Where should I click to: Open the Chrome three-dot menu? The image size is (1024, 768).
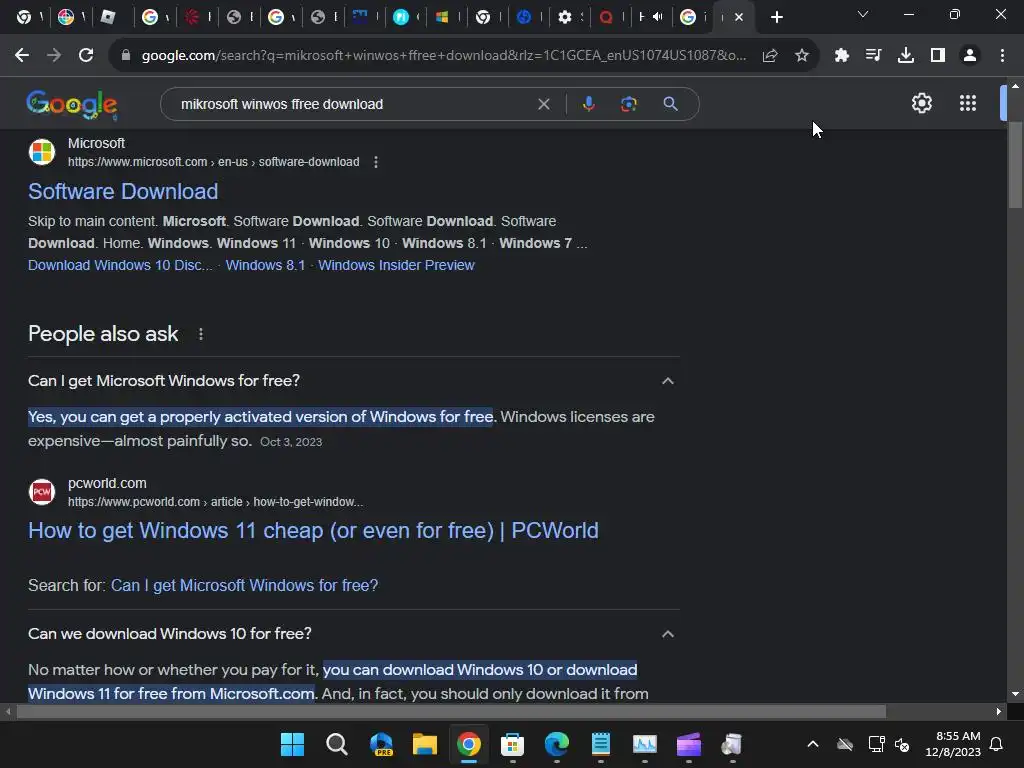pos(1002,56)
